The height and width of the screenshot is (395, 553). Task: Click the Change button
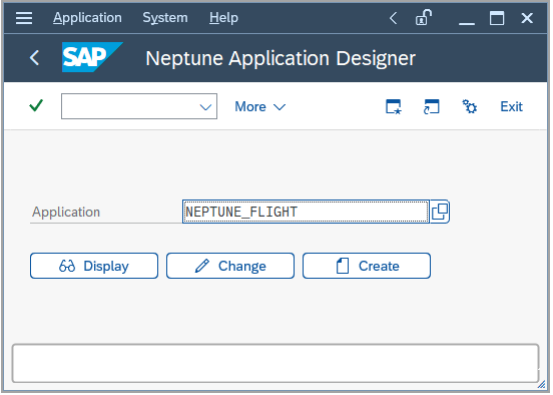pyautogui.click(x=230, y=266)
